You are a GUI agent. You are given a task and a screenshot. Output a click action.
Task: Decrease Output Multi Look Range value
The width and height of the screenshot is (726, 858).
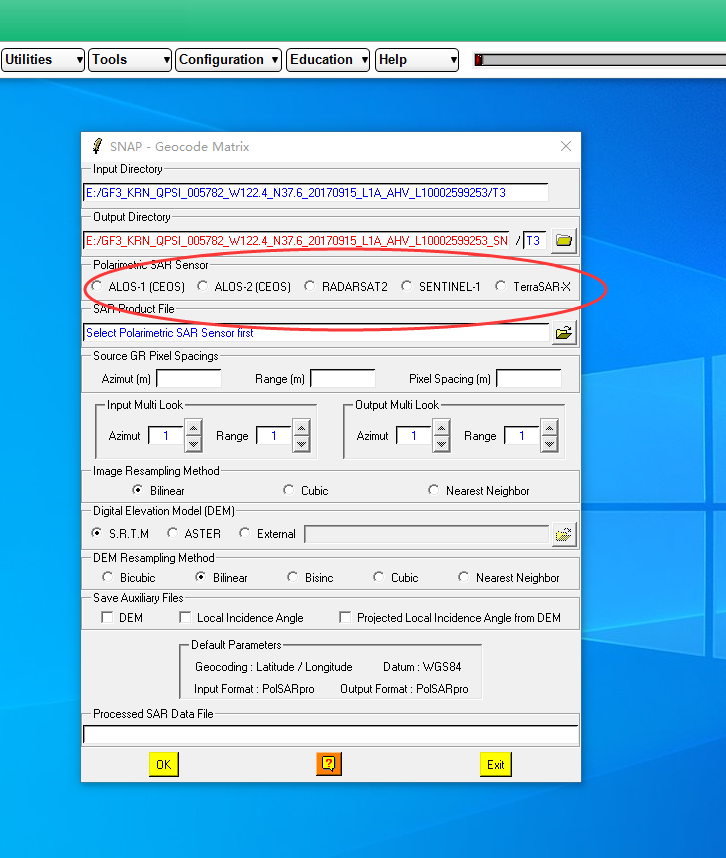pyautogui.click(x=549, y=444)
